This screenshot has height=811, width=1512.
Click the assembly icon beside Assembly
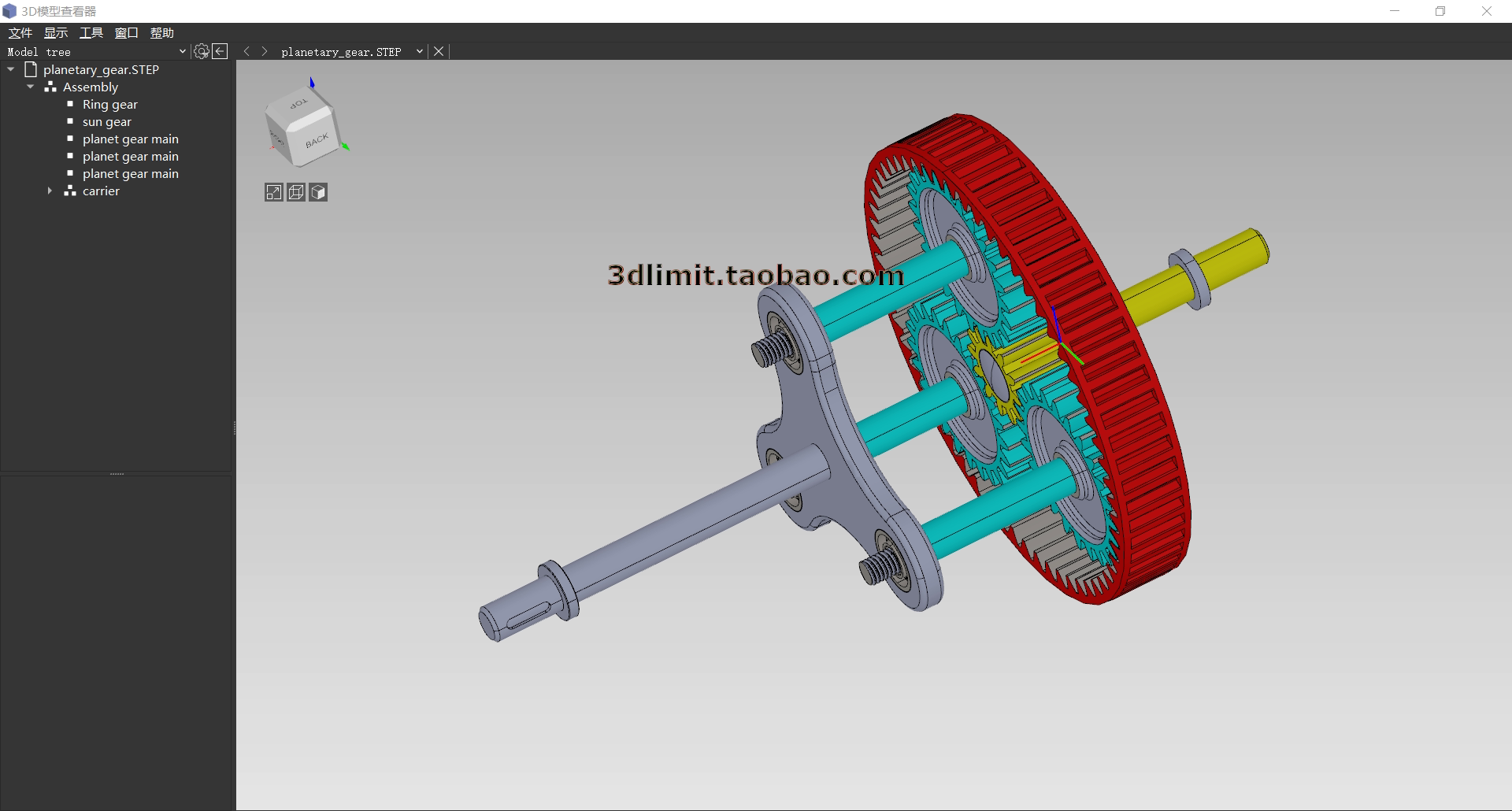click(50, 87)
